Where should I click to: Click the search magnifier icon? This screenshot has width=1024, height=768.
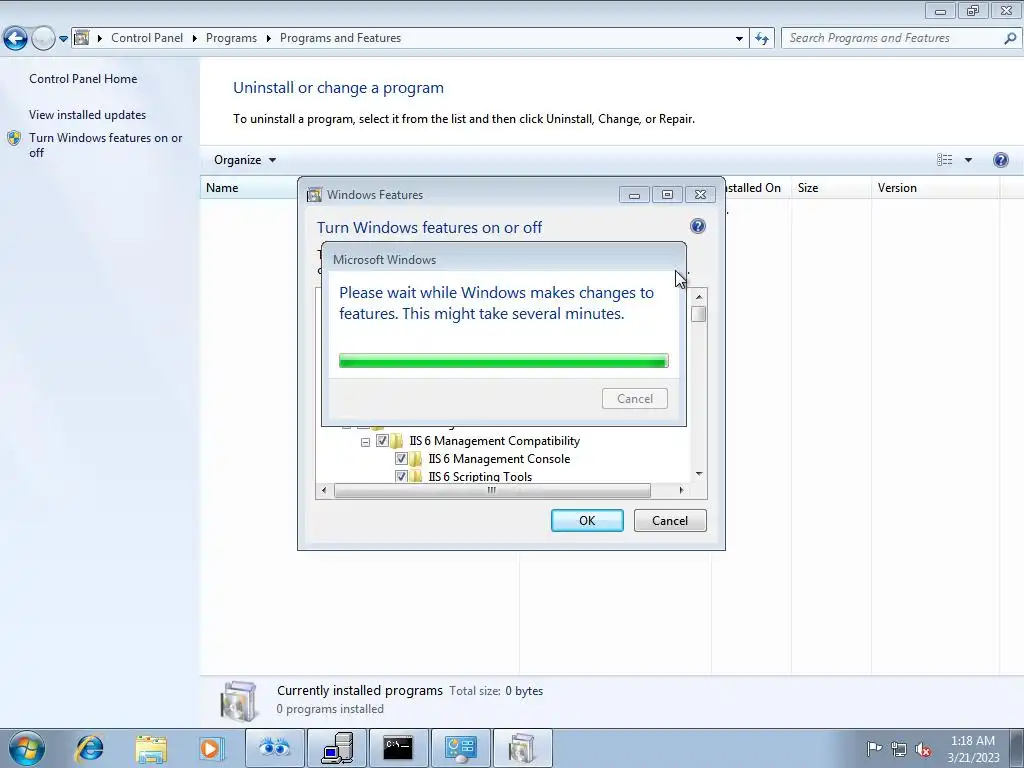[1010, 39]
